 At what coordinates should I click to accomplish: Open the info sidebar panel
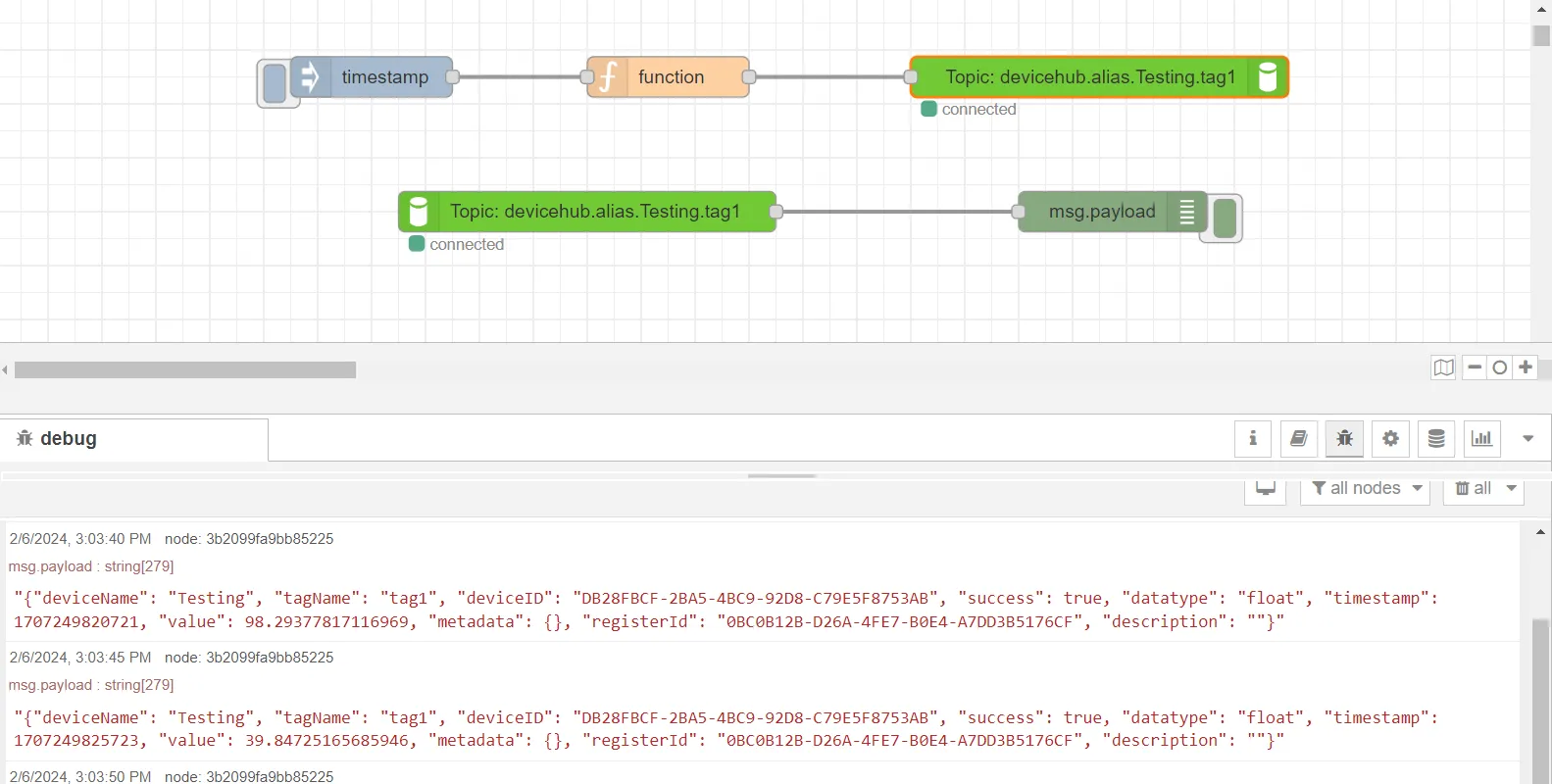[x=1253, y=438]
